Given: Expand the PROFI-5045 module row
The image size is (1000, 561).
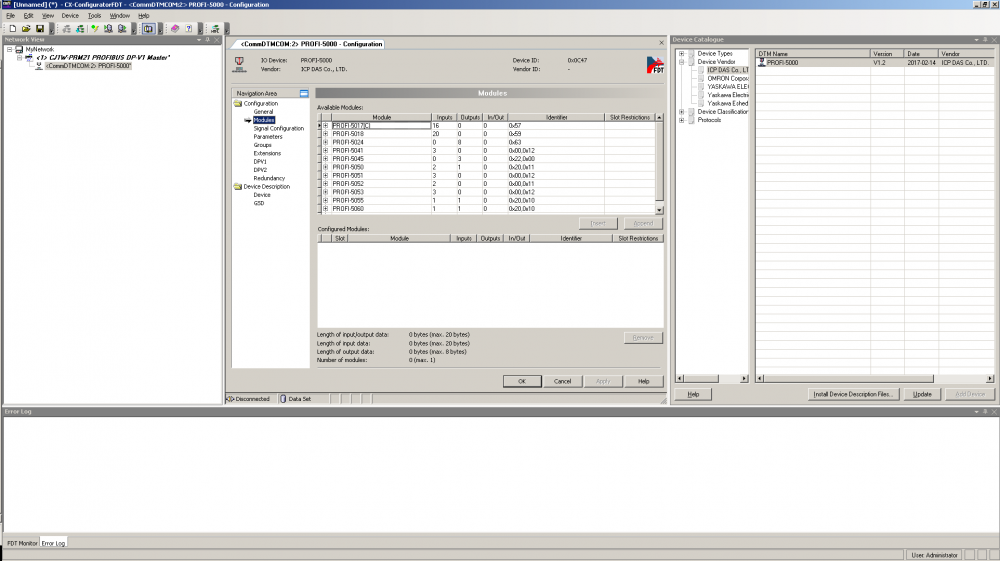Looking at the screenshot, I should 325,159.
